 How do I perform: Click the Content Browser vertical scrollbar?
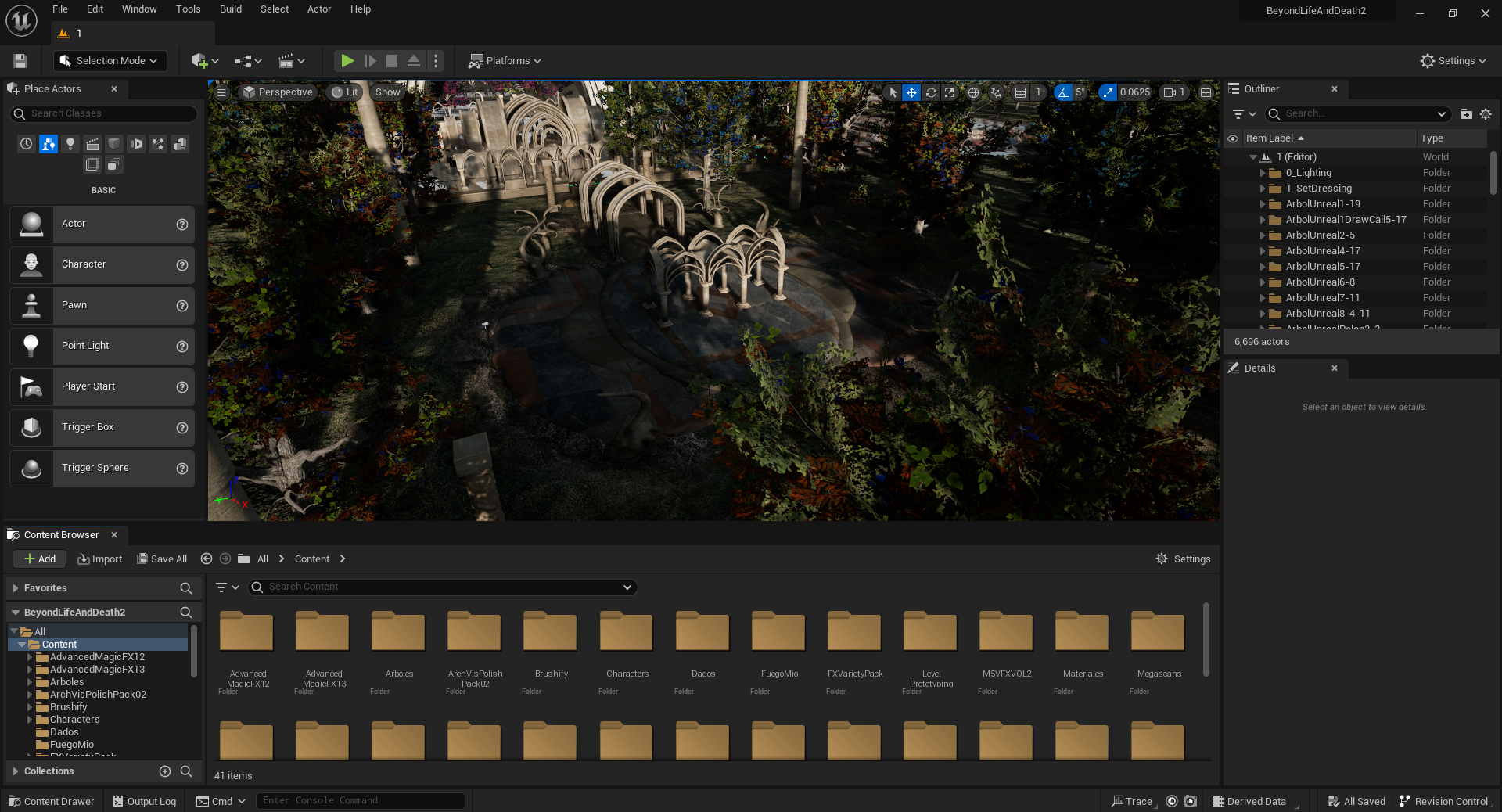click(1206, 639)
